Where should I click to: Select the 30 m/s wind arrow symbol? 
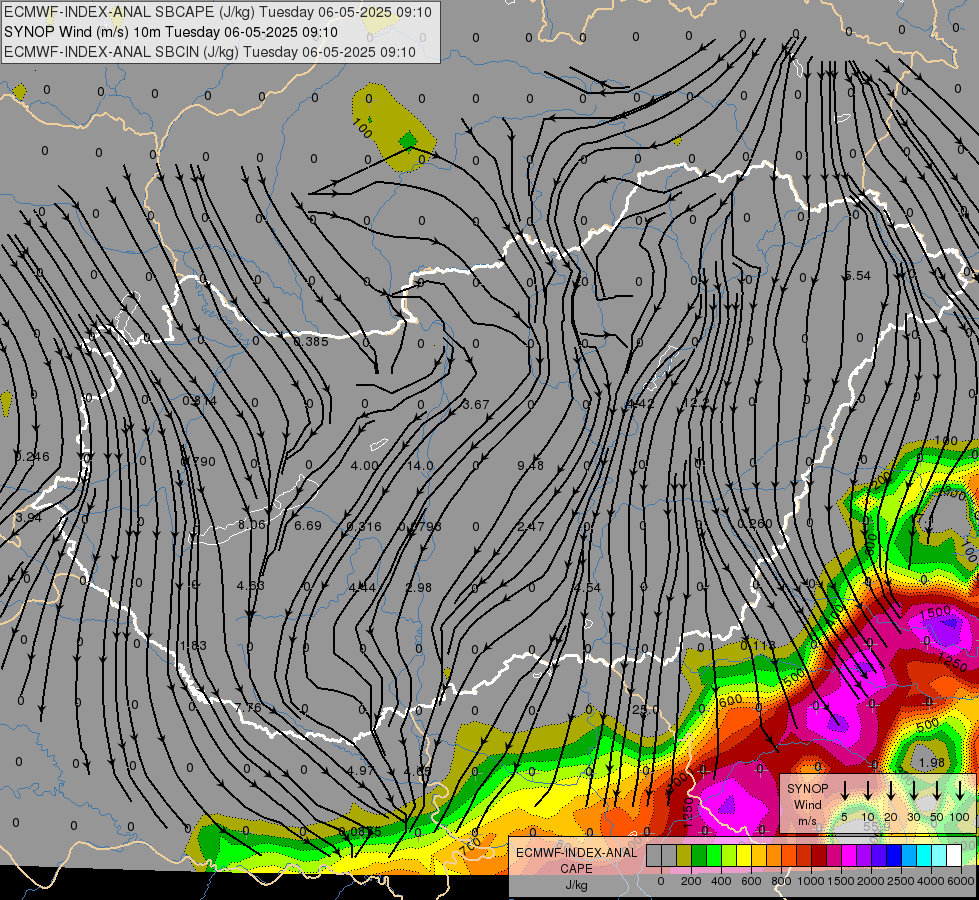[x=913, y=790]
